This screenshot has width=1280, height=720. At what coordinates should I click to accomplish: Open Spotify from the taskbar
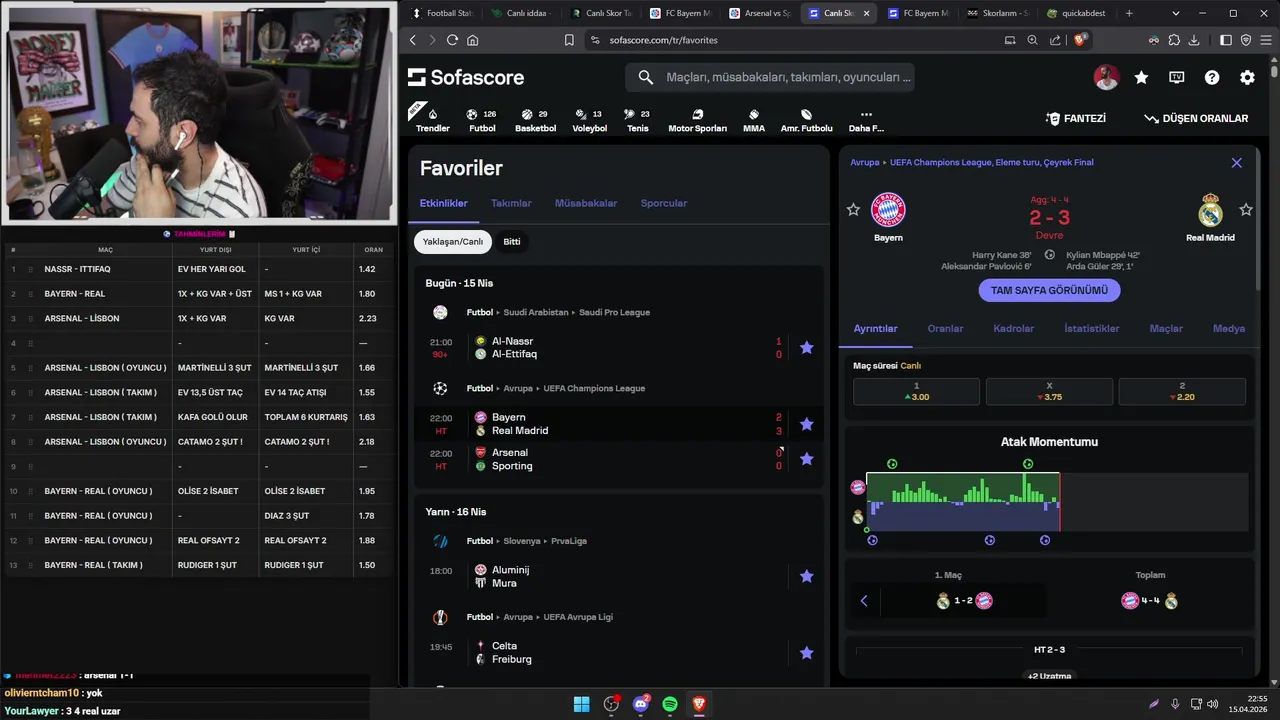pyautogui.click(x=670, y=704)
